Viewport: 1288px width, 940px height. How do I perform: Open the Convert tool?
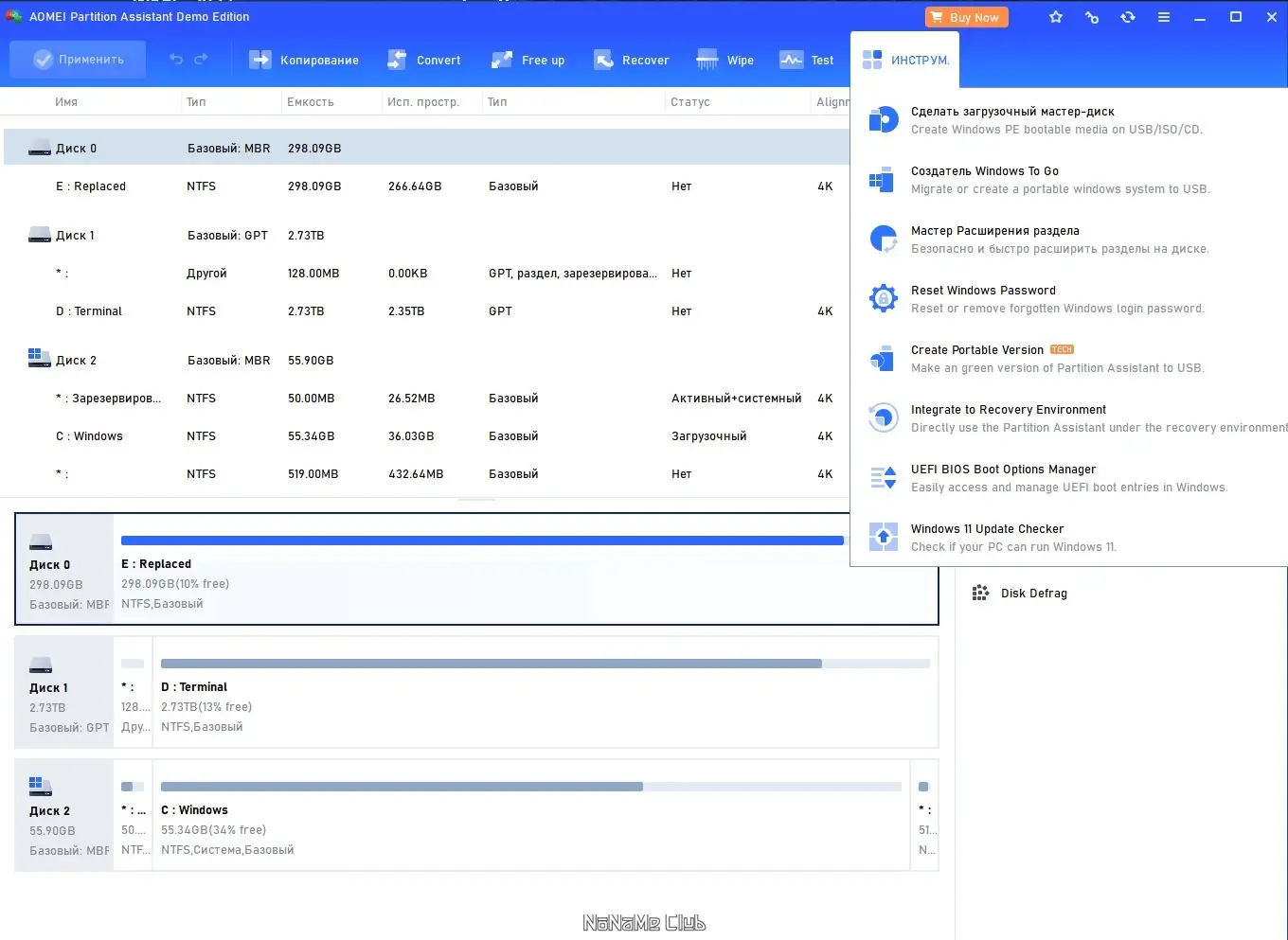tap(424, 60)
